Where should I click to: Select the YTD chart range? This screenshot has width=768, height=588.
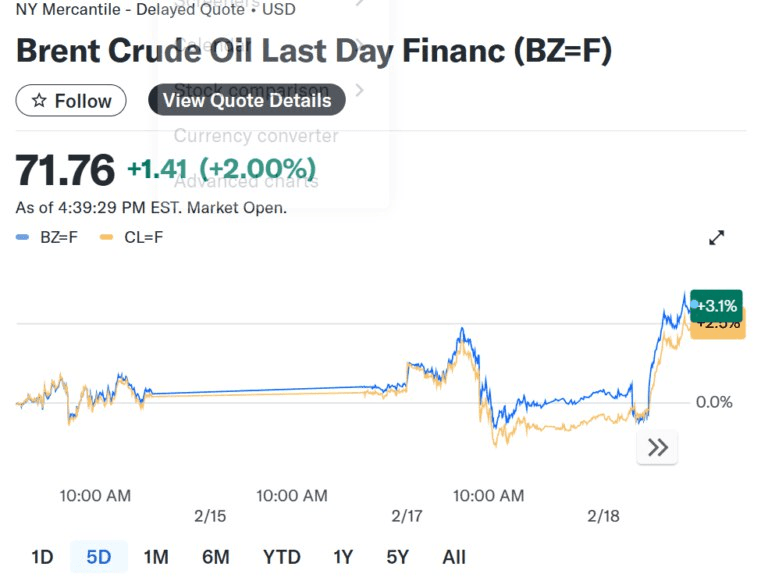coord(281,557)
